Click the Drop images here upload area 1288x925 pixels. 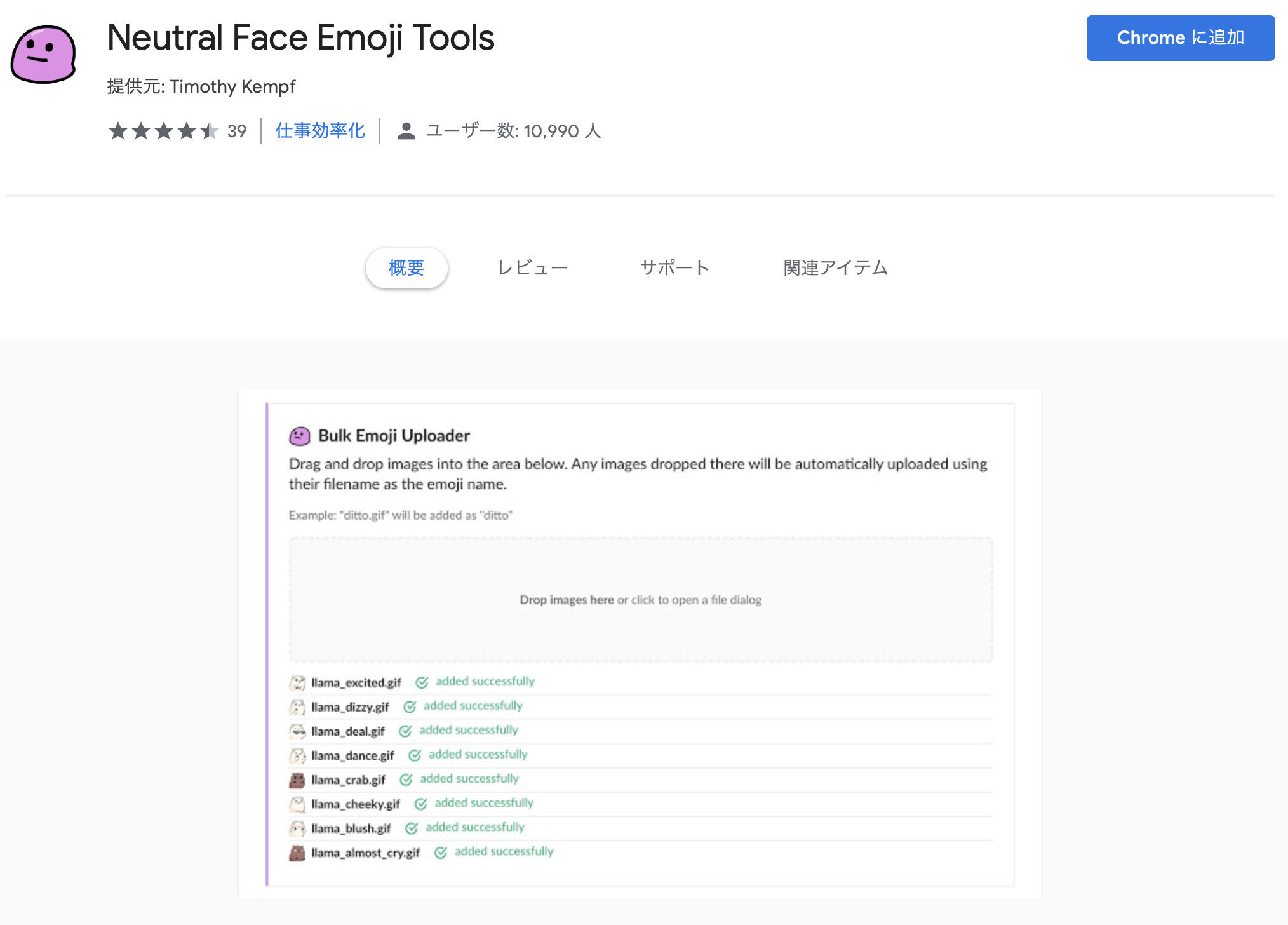(x=640, y=600)
